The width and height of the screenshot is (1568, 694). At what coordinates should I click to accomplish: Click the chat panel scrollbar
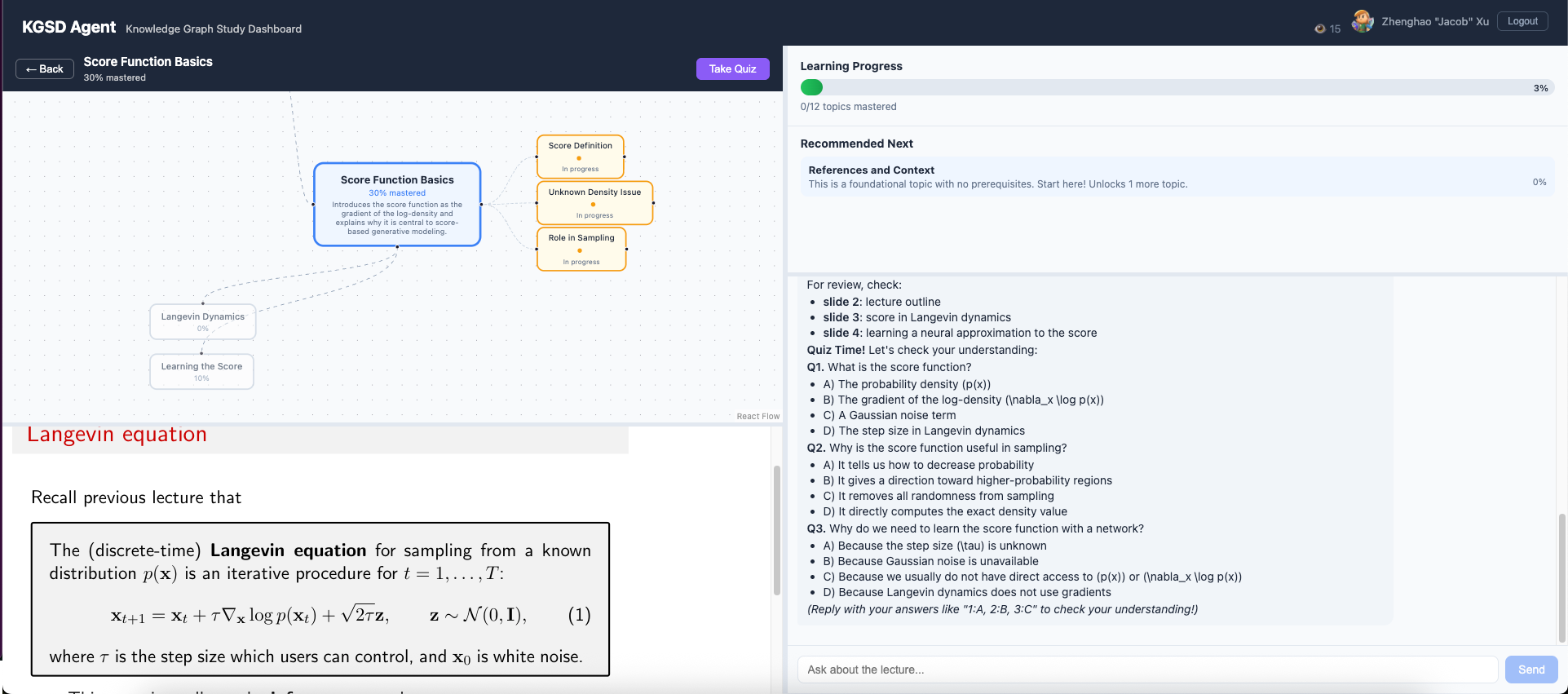(1561, 577)
